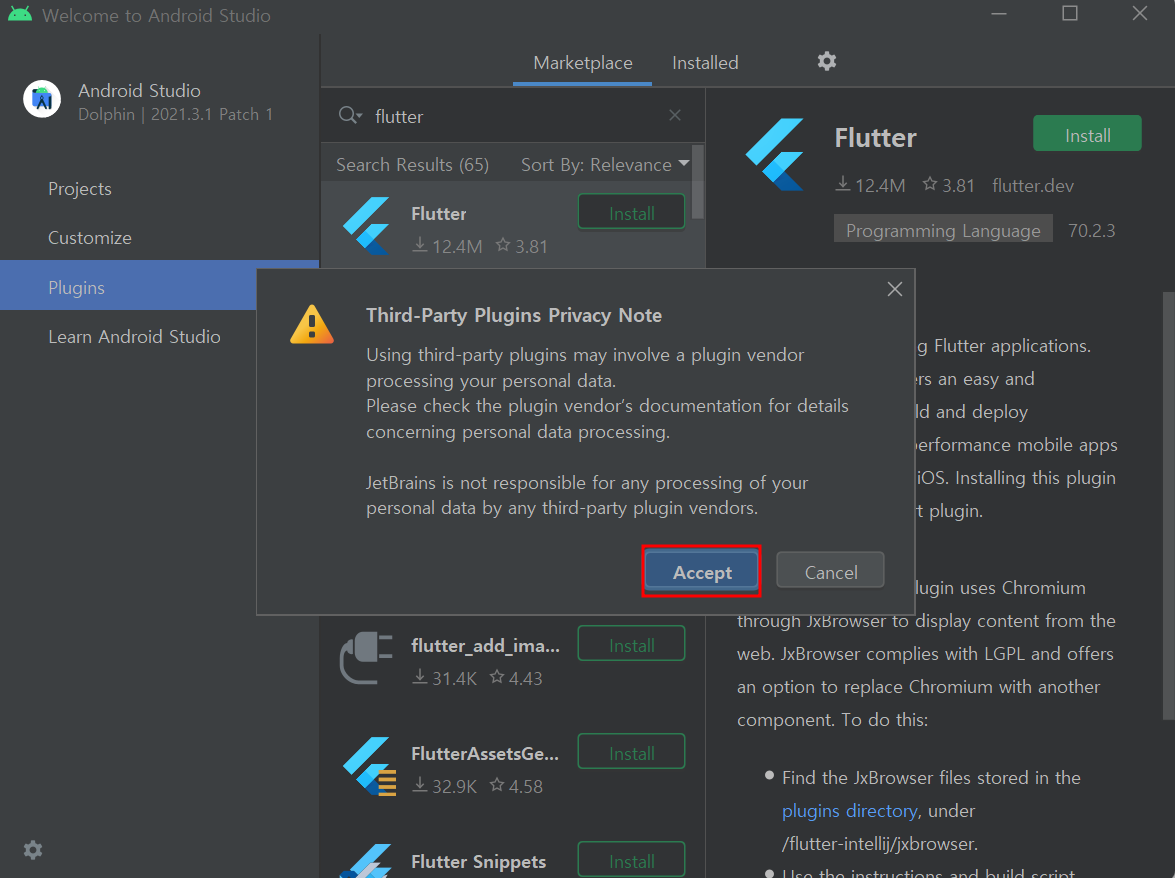Select the Flutter Snippets plugin icon
The width and height of the screenshot is (1175, 878).
point(366,861)
